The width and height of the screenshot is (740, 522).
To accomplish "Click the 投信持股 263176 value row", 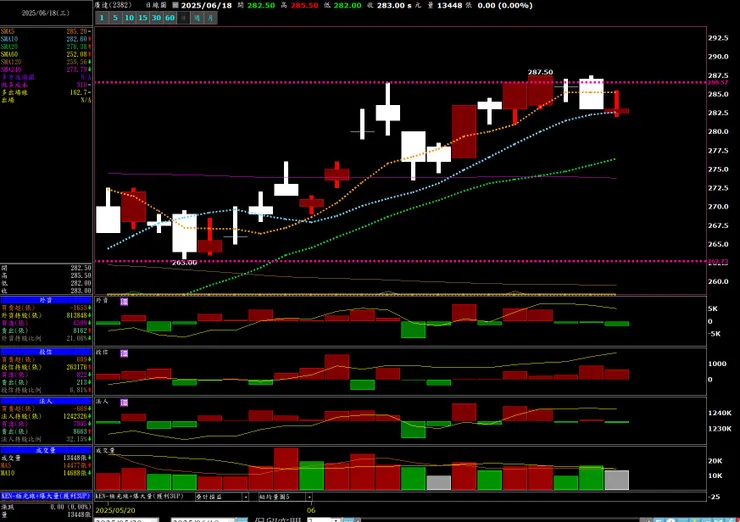I will pyautogui.click(x=46, y=367).
